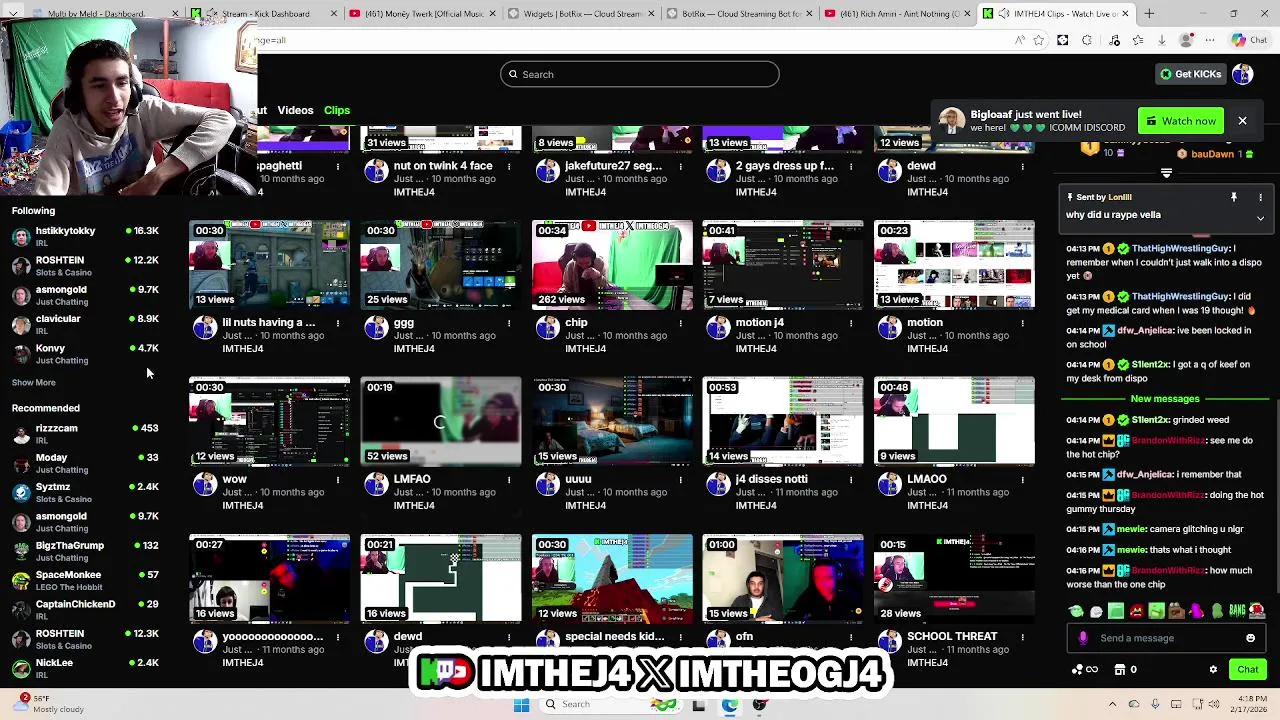Open BigzThaGrump recommended channel
The height and width of the screenshot is (720, 1280).
click(85, 551)
